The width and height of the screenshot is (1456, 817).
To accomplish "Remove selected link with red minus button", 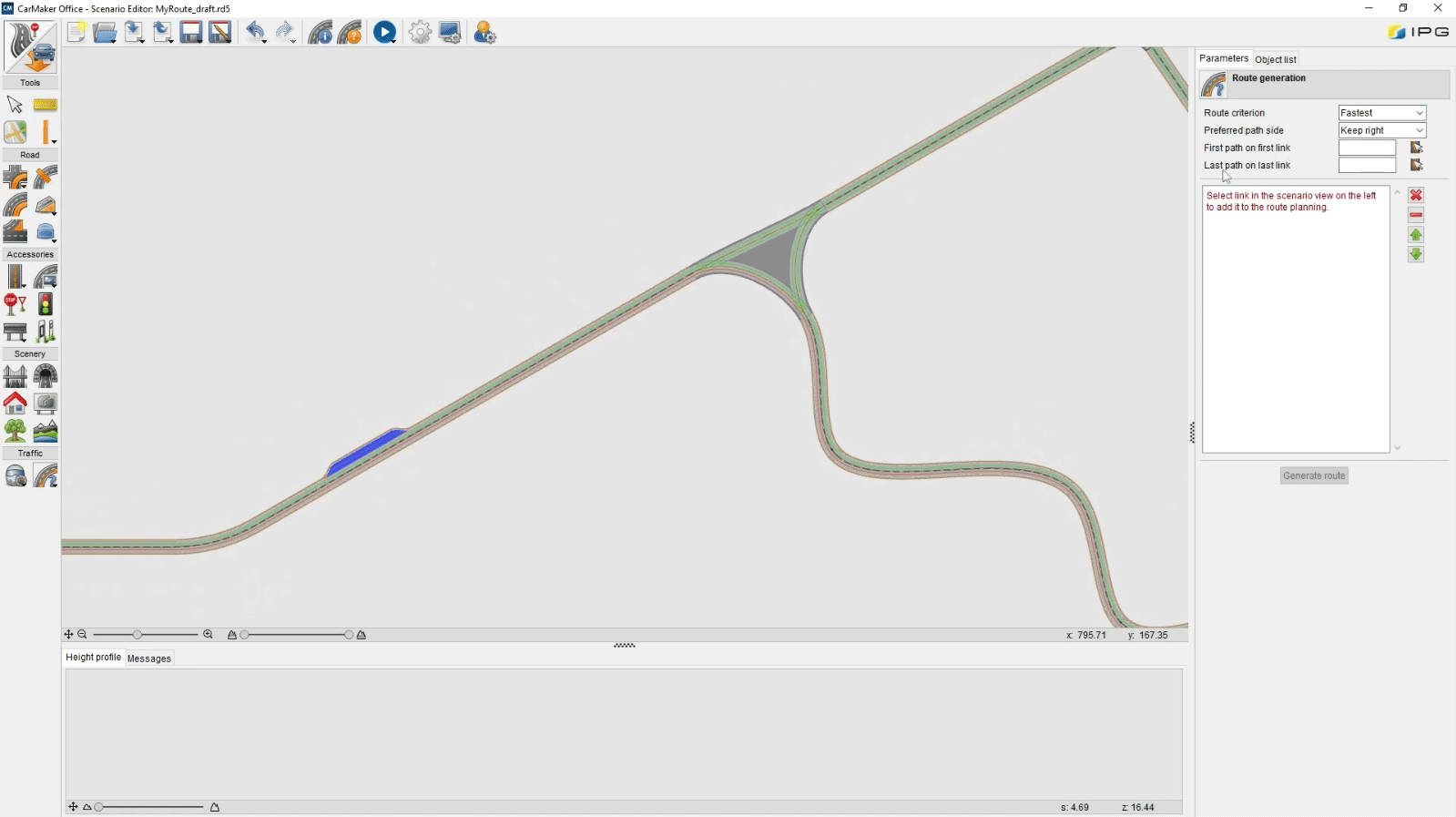I will coord(1416,215).
